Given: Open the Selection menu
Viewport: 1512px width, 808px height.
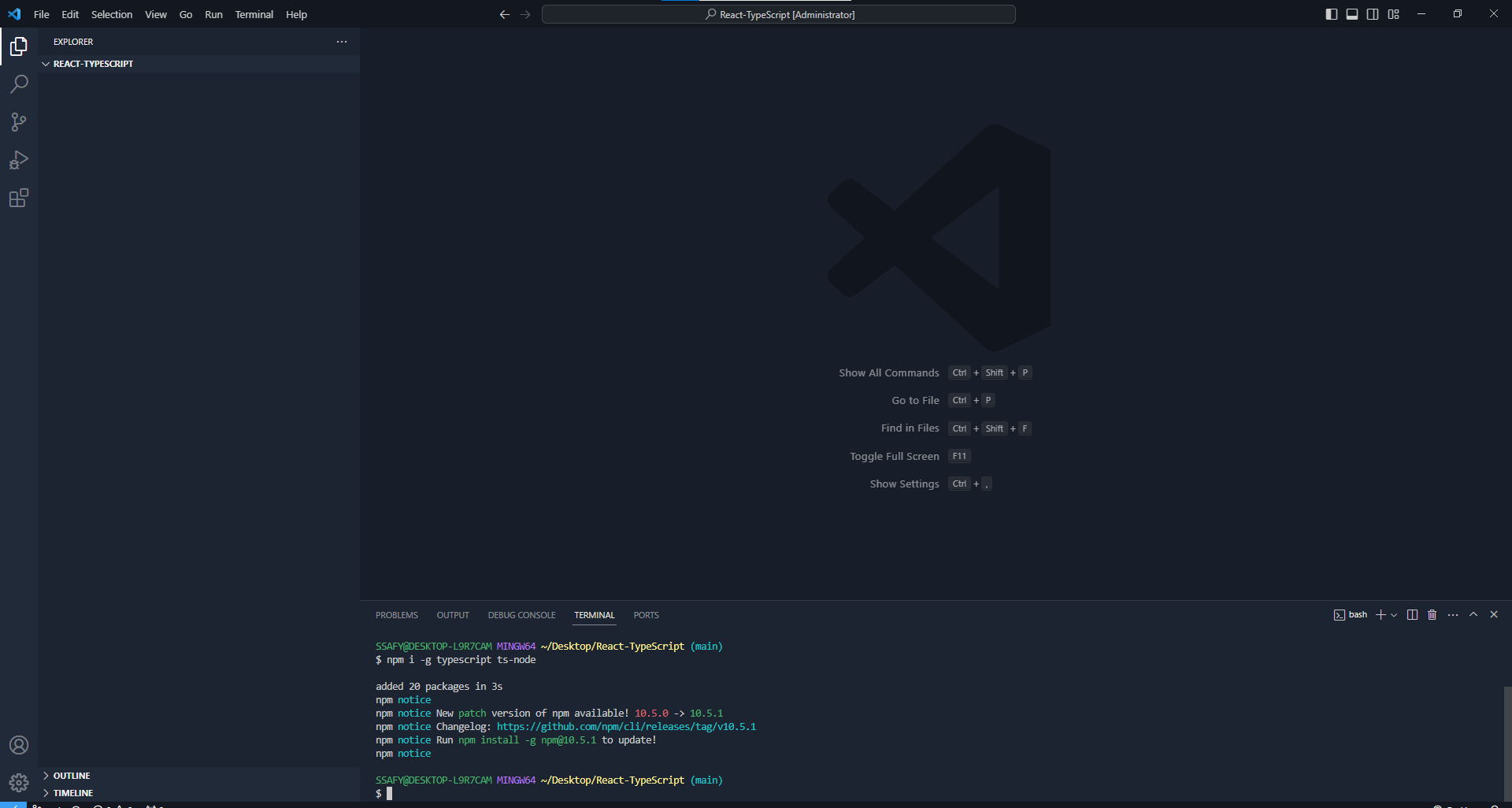Looking at the screenshot, I should [x=112, y=14].
